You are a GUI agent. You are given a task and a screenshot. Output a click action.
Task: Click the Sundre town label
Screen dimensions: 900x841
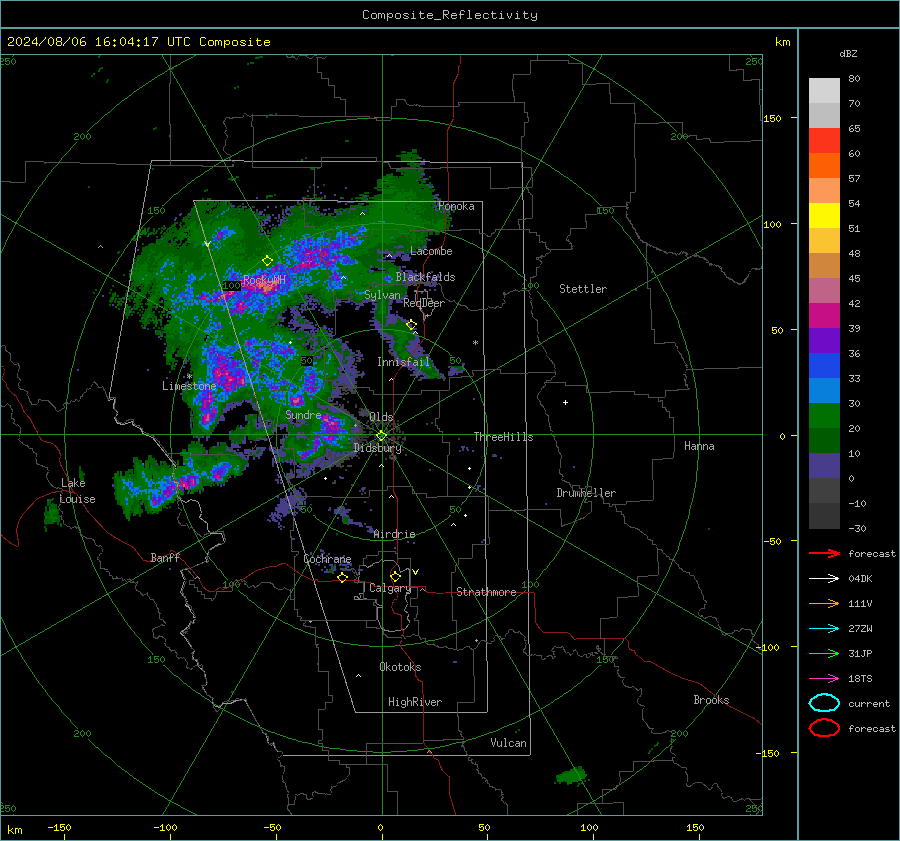pos(303,414)
